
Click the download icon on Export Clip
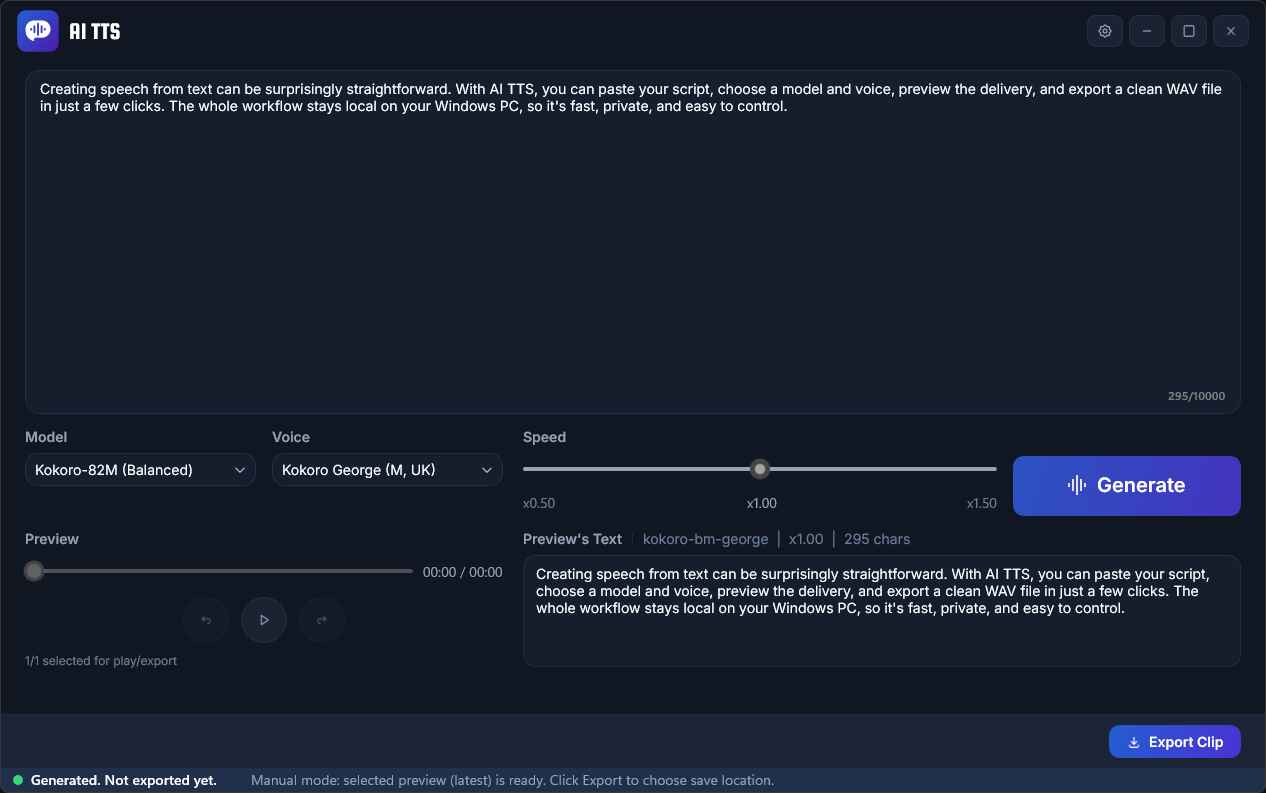tap(1133, 742)
